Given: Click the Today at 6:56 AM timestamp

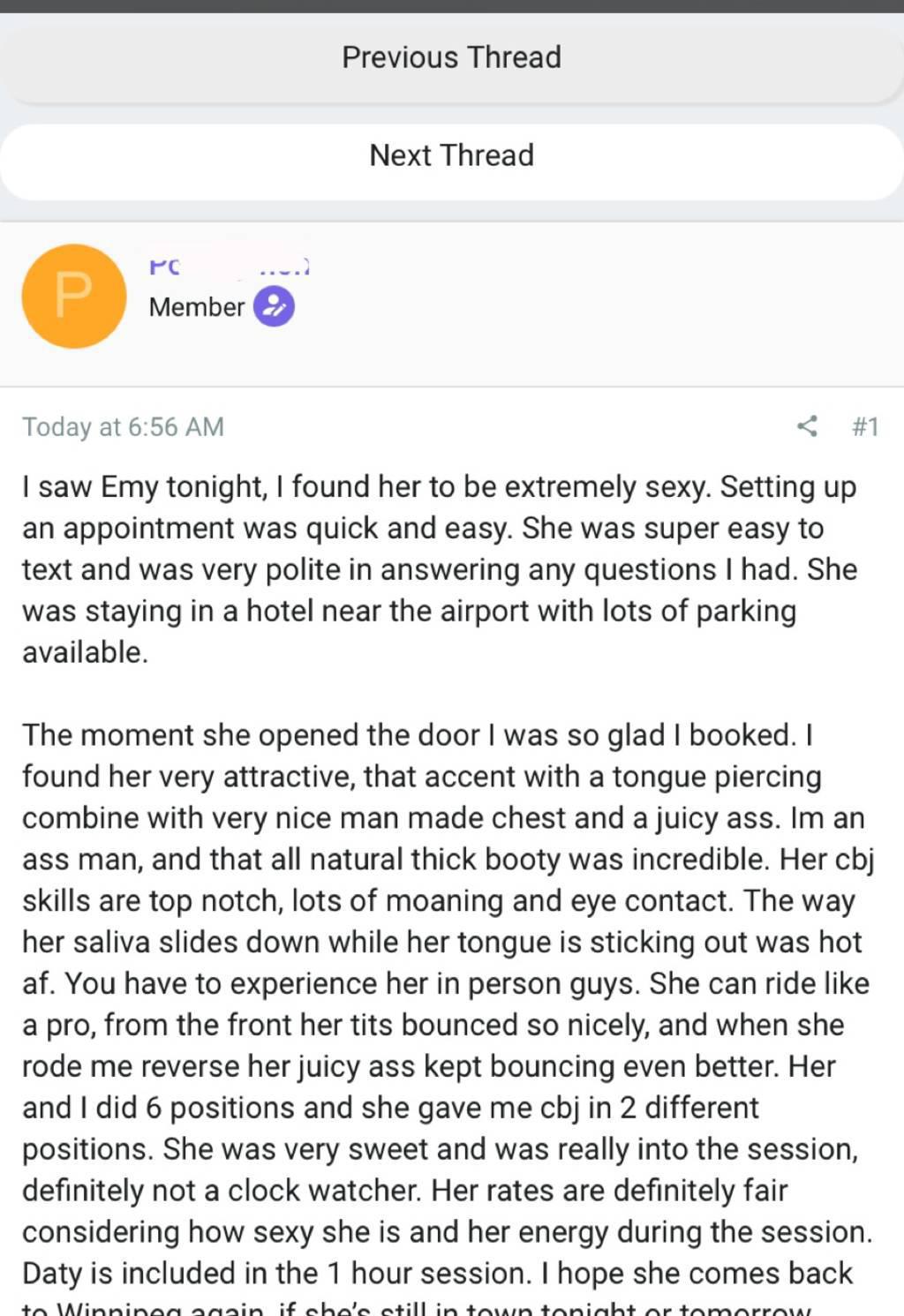Looking at the screenshot, I should pos(123,427).
